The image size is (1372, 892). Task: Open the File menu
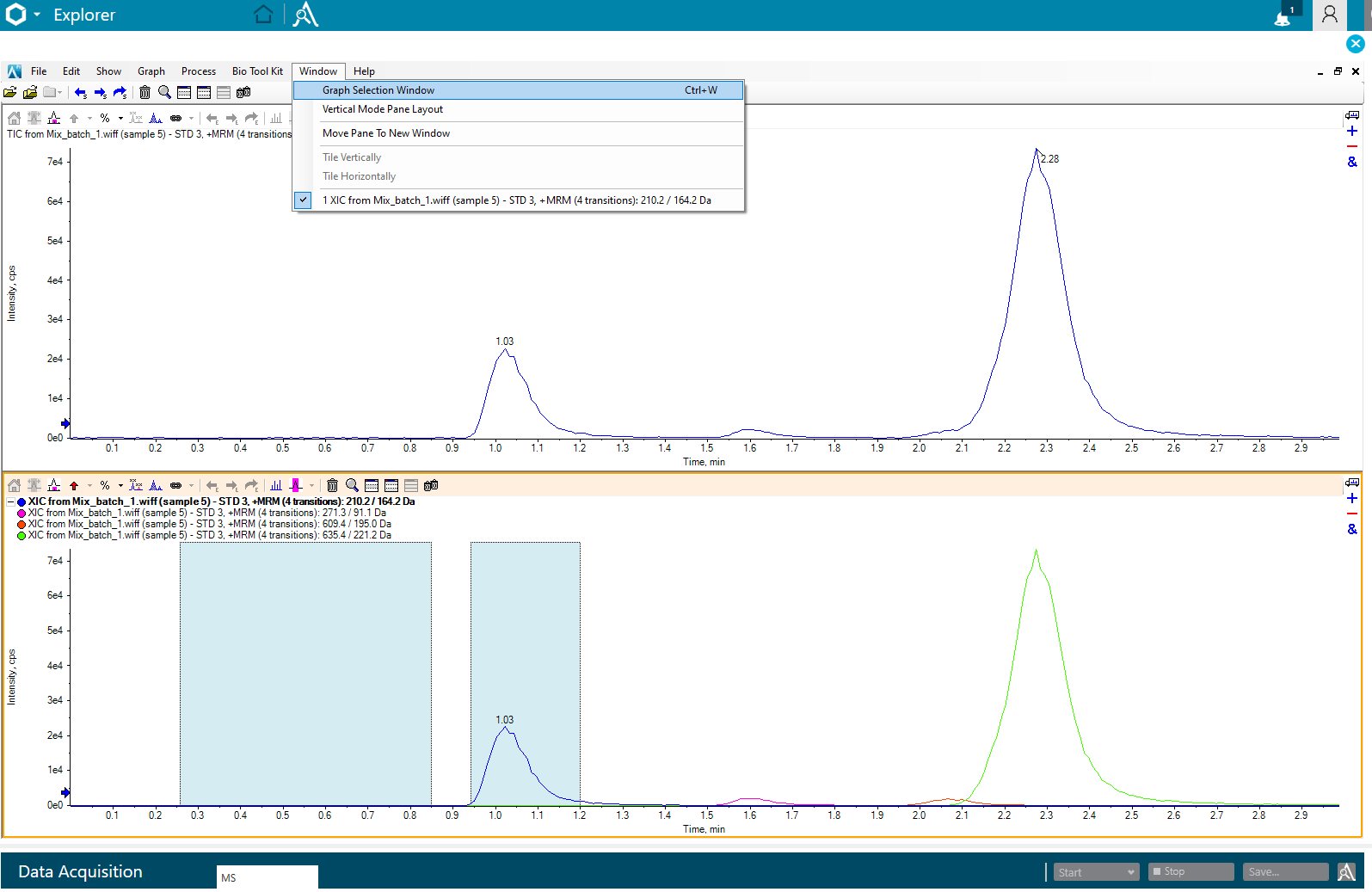(39, 71)
